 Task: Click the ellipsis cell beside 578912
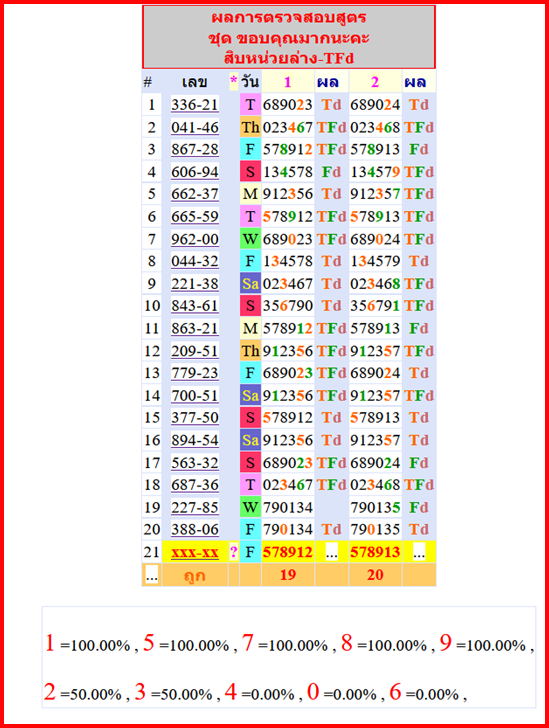coord(331,552)
